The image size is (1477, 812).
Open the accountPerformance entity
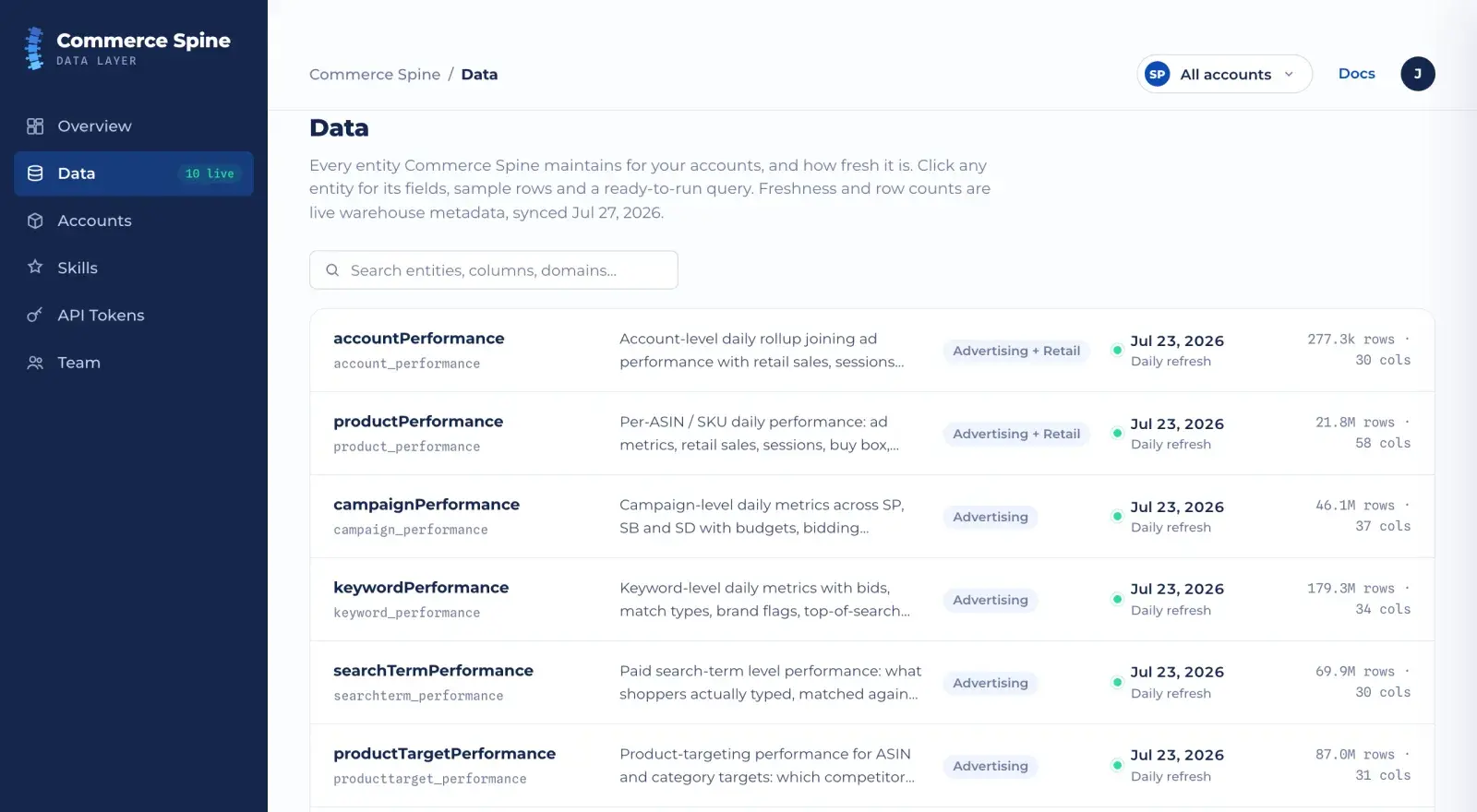pyautogui.click(x=872, y=351)
